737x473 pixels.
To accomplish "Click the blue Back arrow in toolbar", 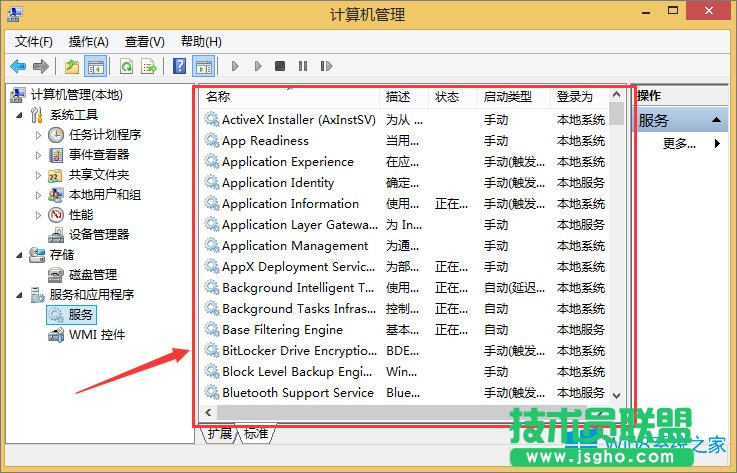I will (18, 67).
